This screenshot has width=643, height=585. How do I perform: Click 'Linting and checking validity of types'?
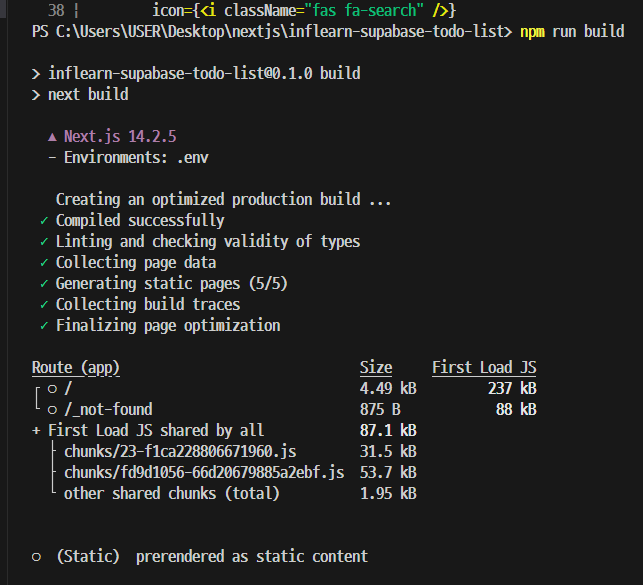tap(208, 241)
